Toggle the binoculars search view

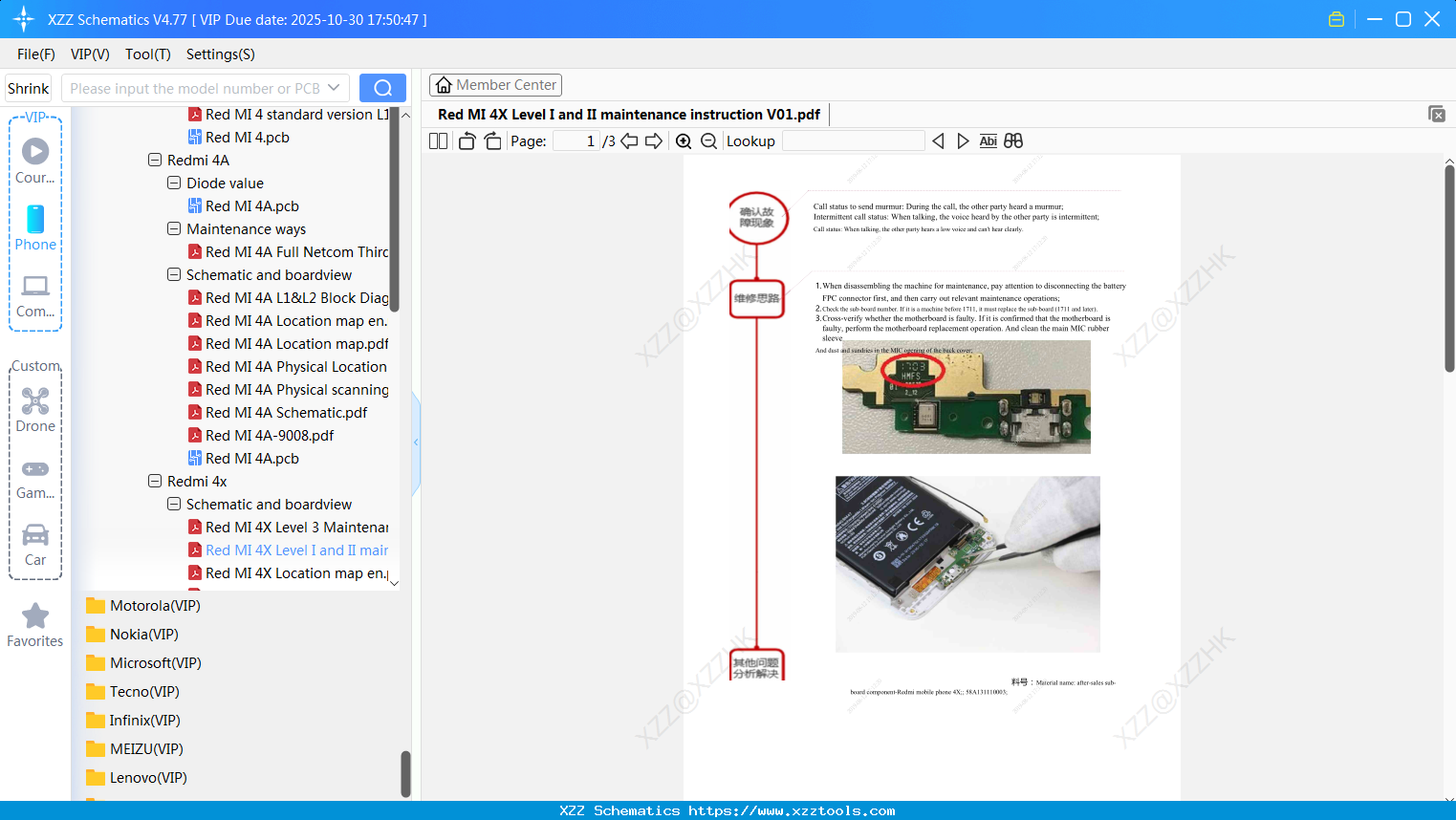tap(1012, 140)
